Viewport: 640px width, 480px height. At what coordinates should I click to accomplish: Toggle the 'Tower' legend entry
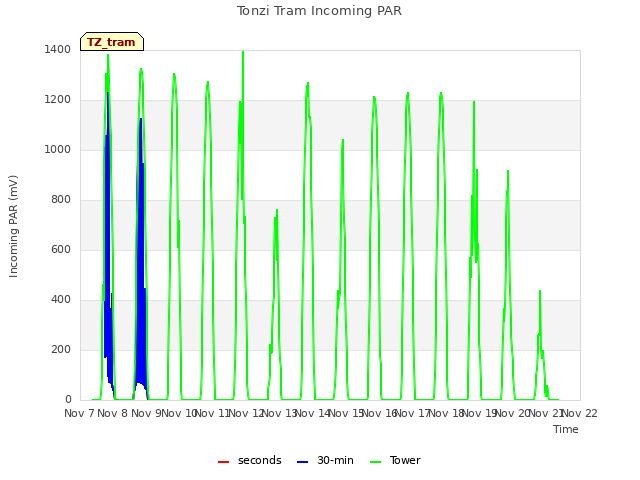pyautogui.click(x=395, y=460)
